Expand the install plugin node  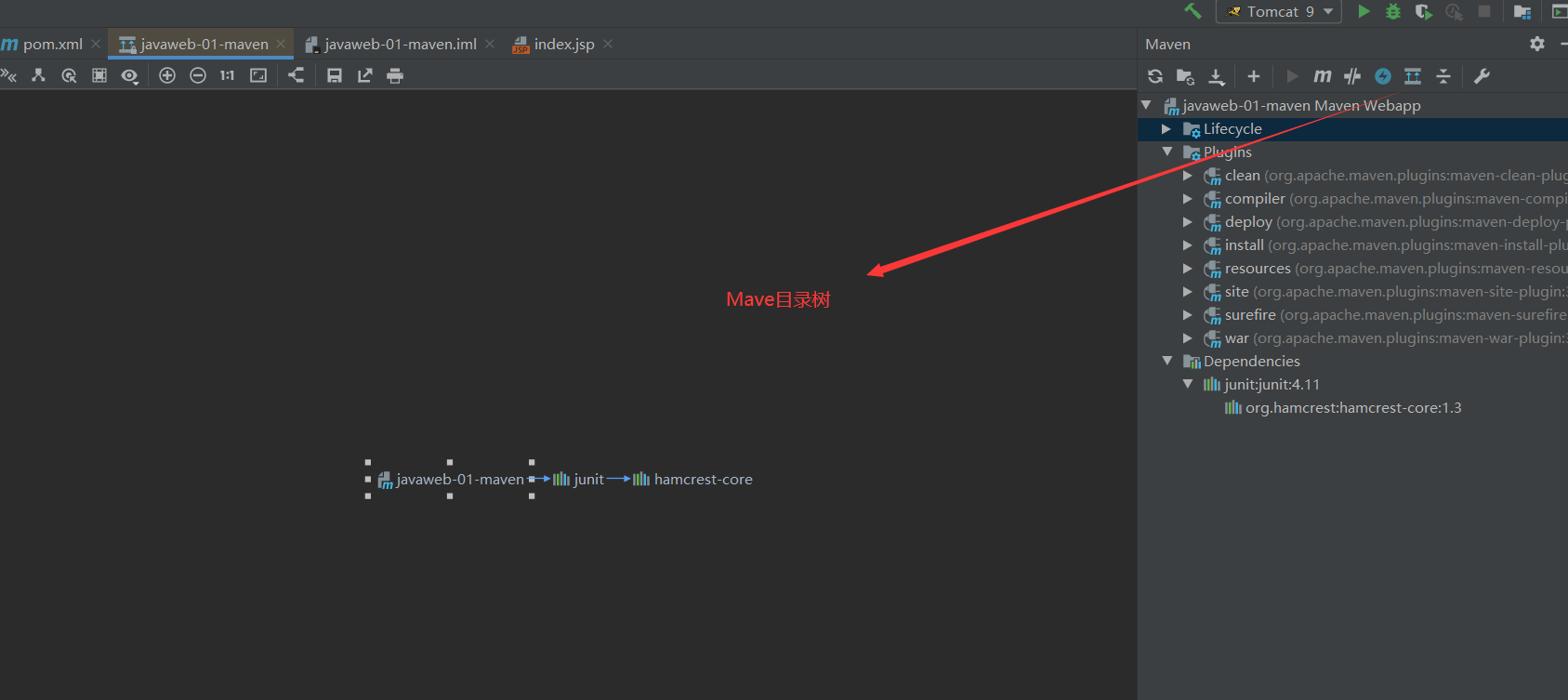[x=1187, y=244]
